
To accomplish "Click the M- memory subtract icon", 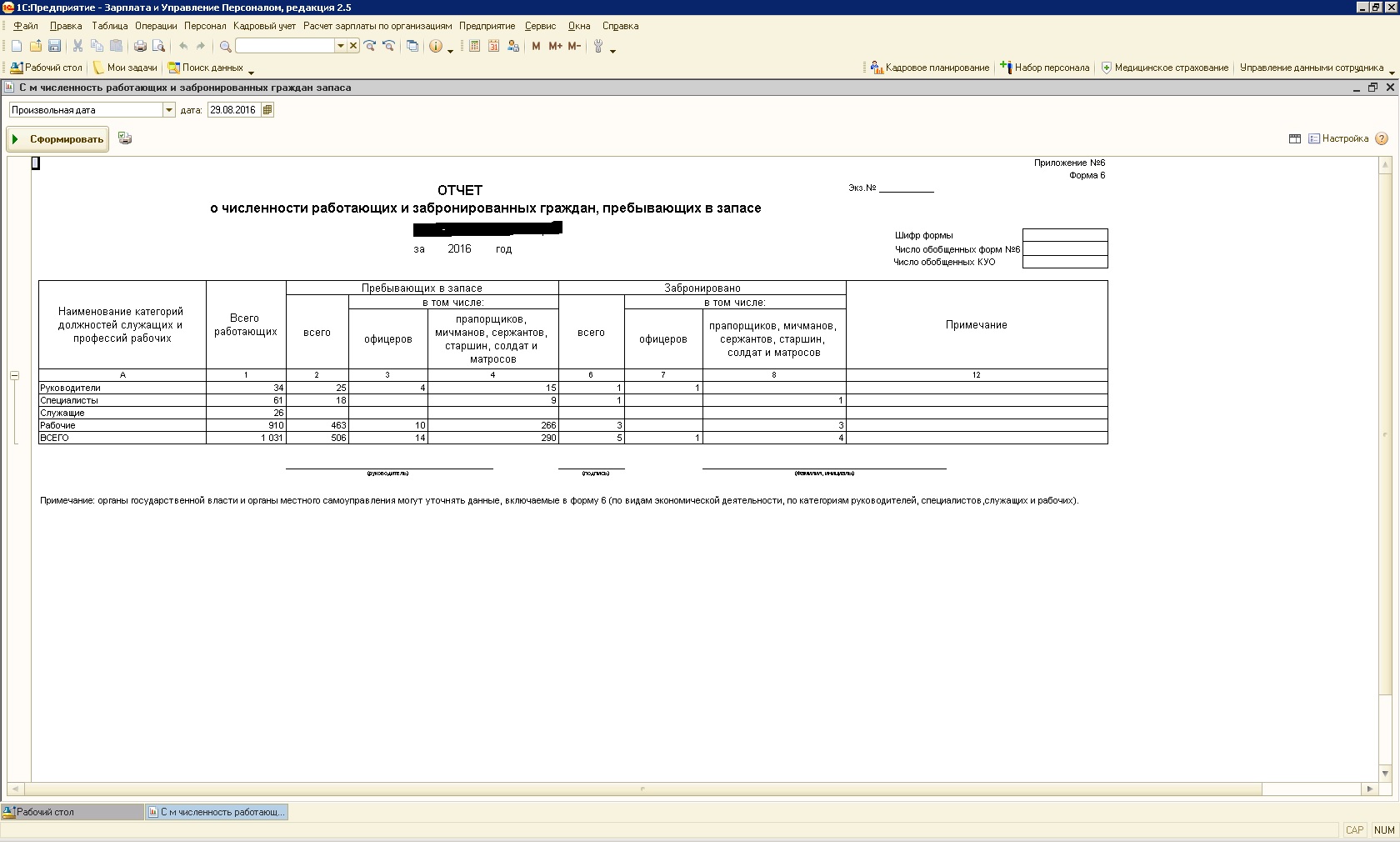I will (574, 47).
